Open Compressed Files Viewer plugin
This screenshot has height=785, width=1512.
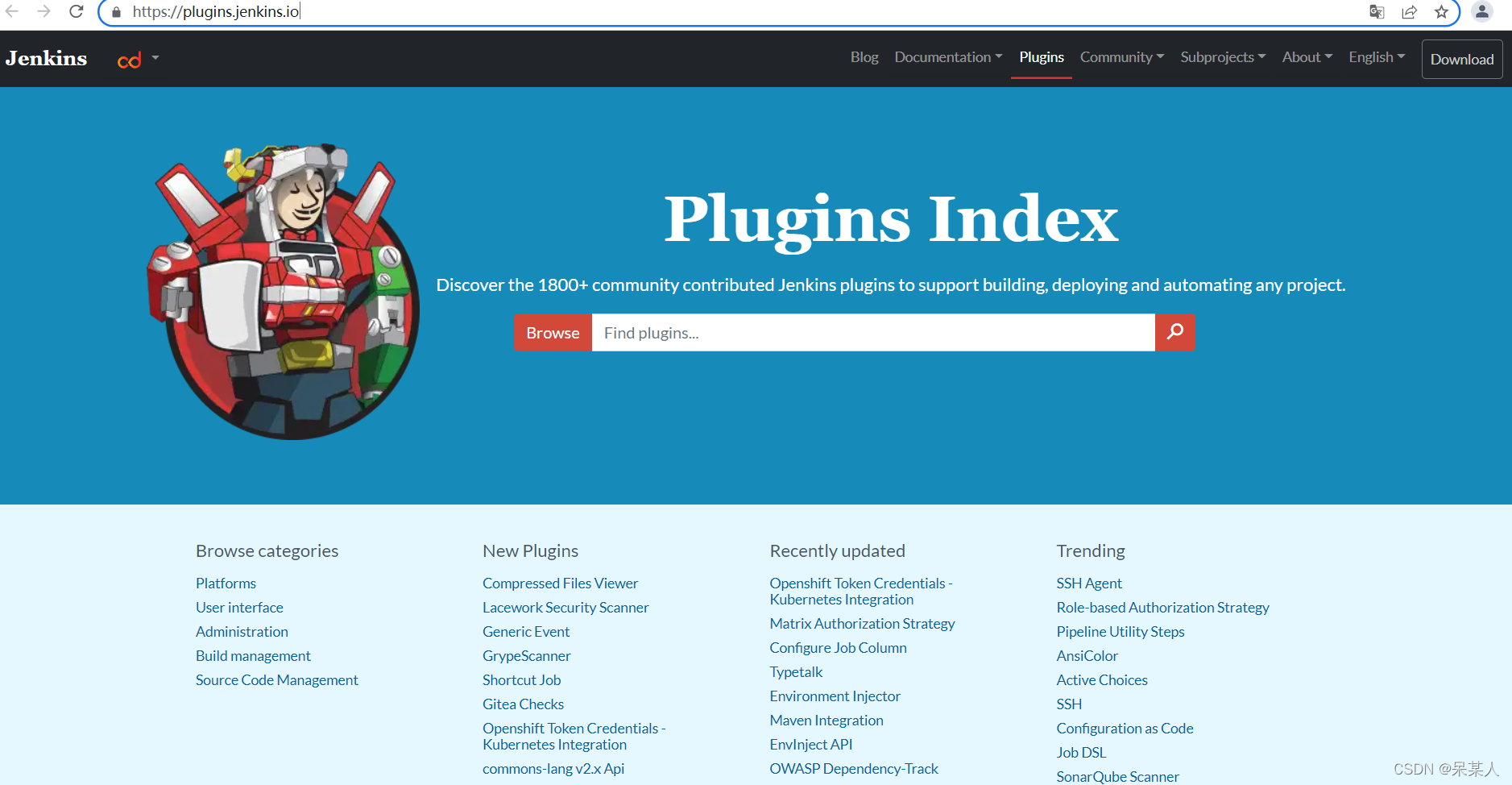click(560, 583)
